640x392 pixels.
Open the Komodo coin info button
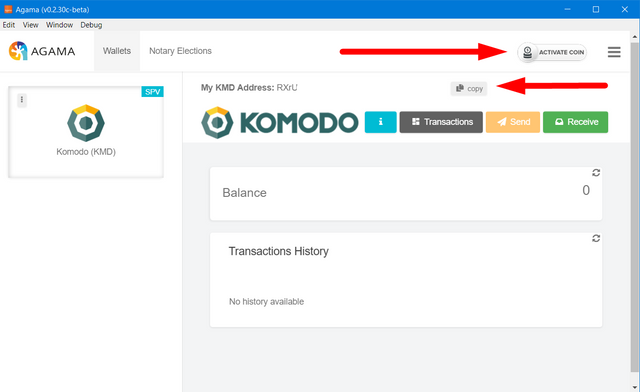coord(380,122)
